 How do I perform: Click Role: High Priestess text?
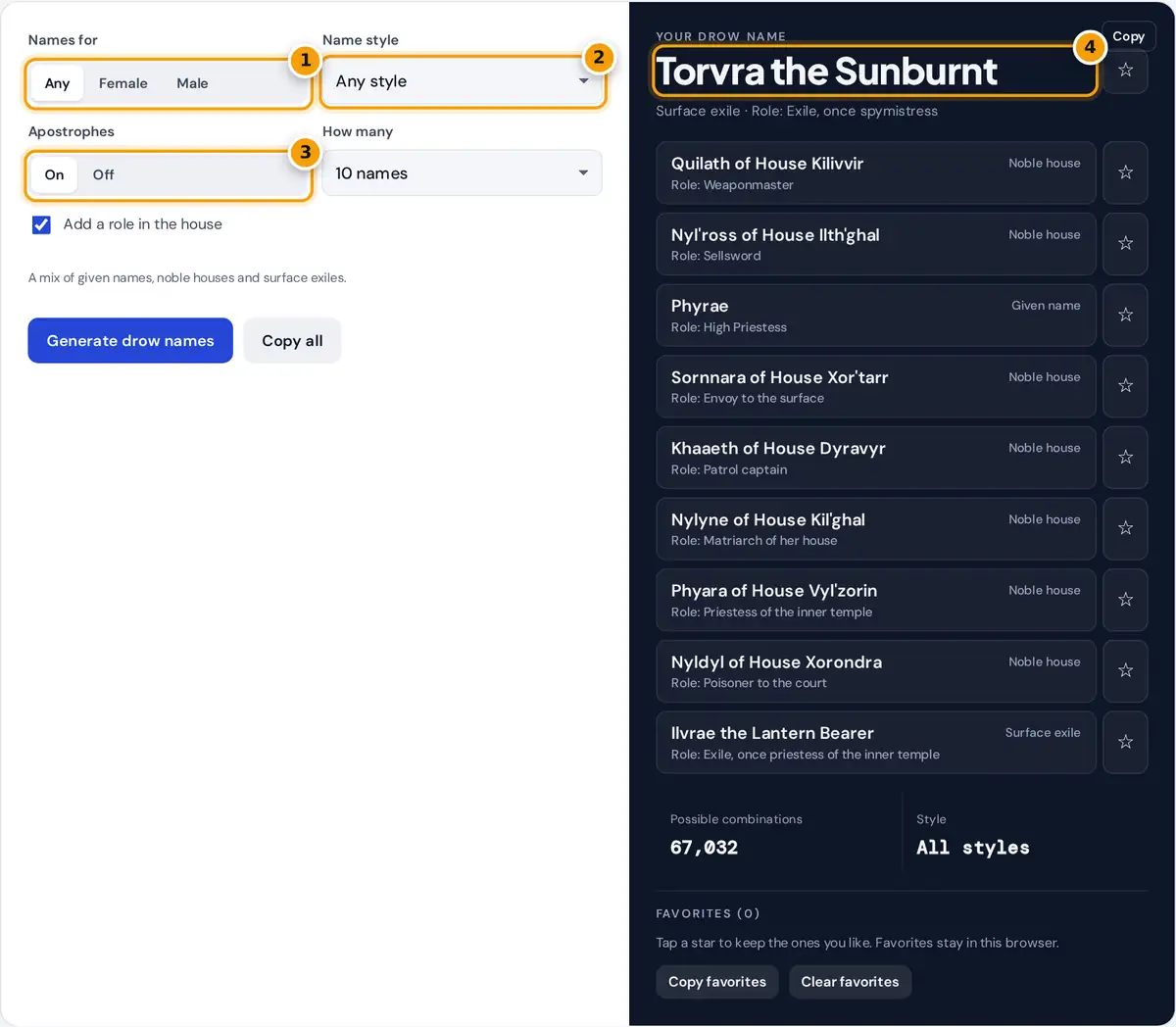729,327
